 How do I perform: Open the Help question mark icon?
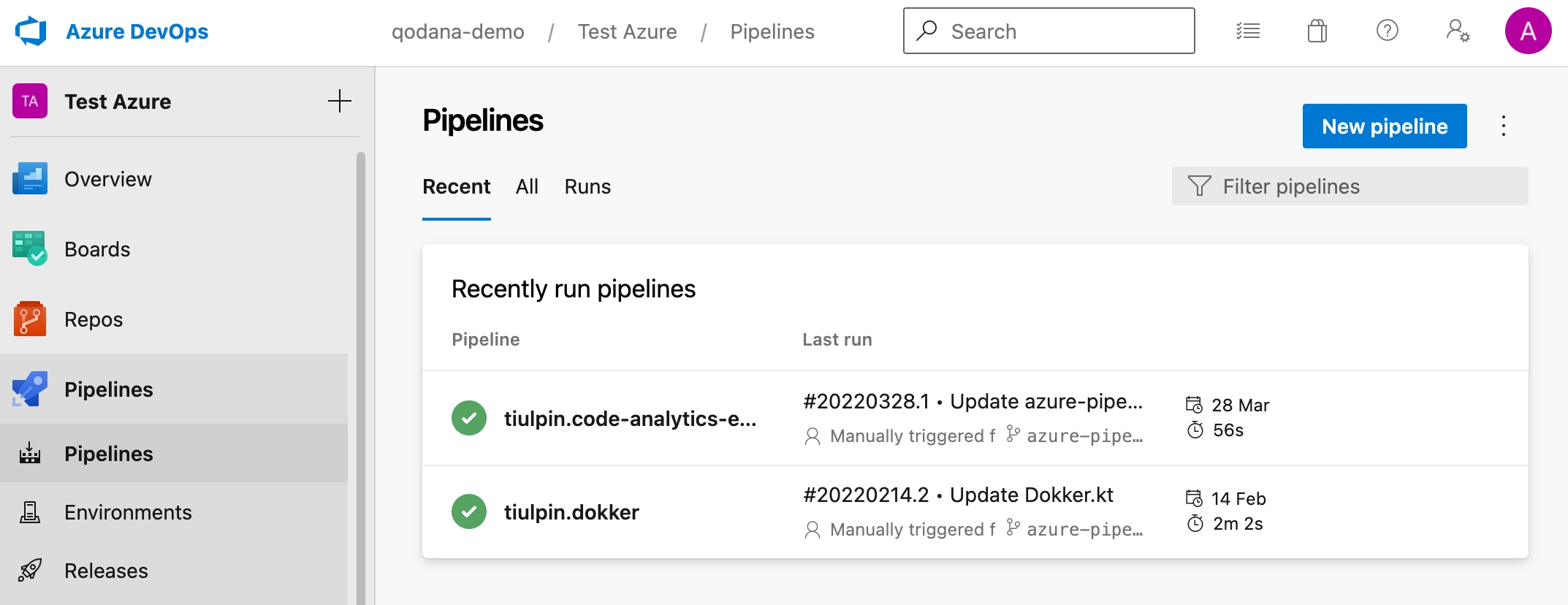click(x=1387, y=31)
